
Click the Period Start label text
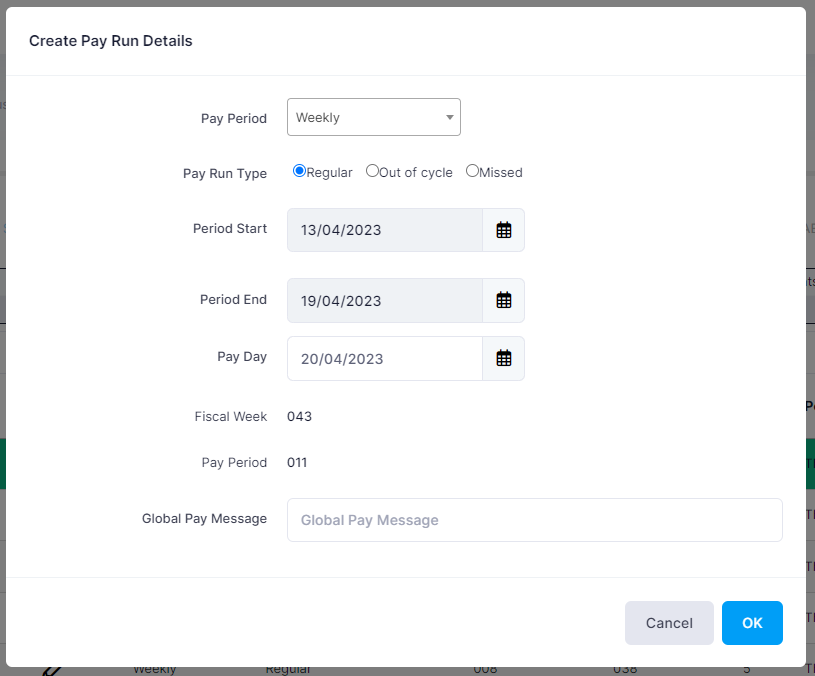(x=230, y=228)
